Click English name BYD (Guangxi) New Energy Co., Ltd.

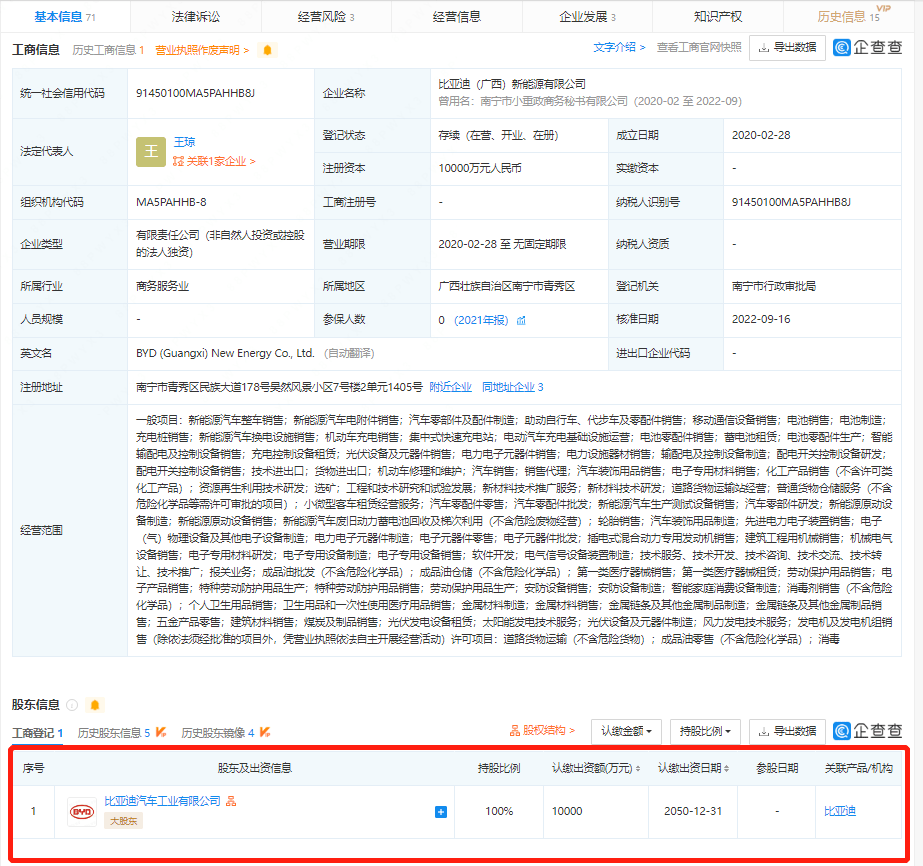pos(225,353)
